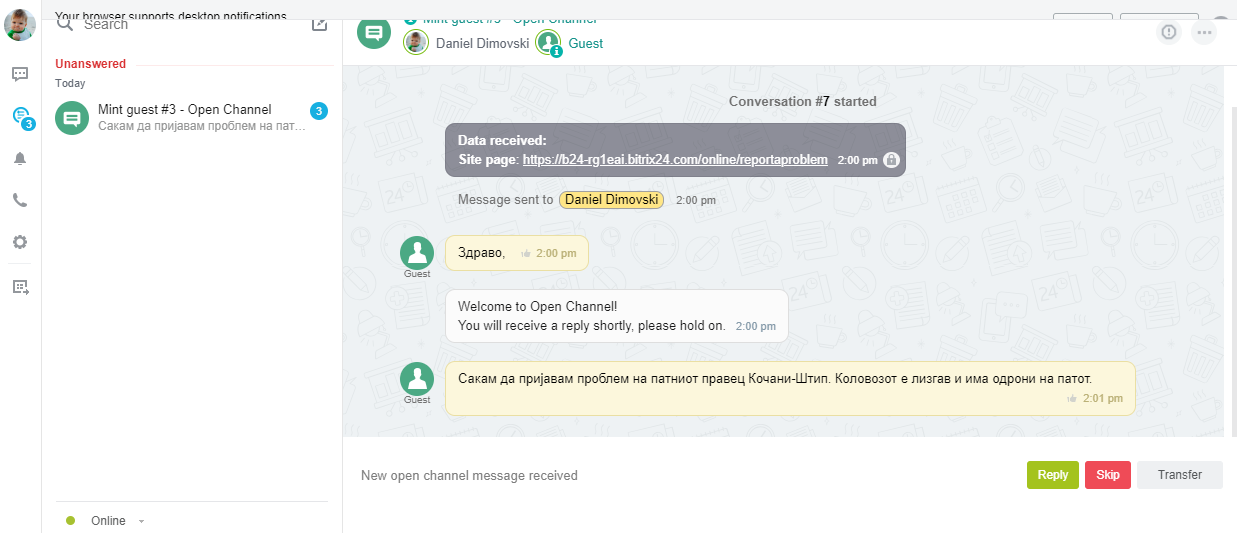Open messenger settings gear icon
Viewport: 1237px width, 533px height.
tap(20, 242)
